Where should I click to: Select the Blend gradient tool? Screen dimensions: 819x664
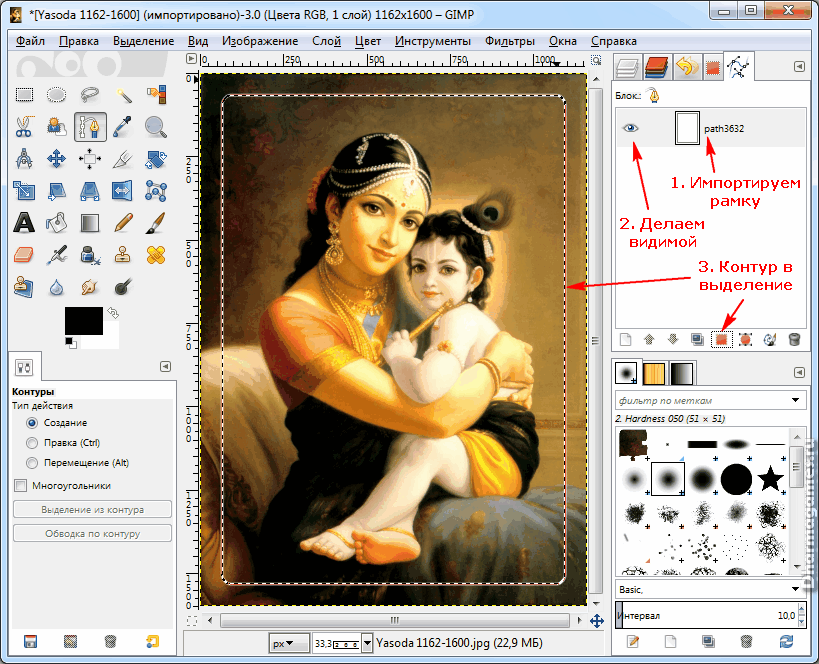point(90,223)
